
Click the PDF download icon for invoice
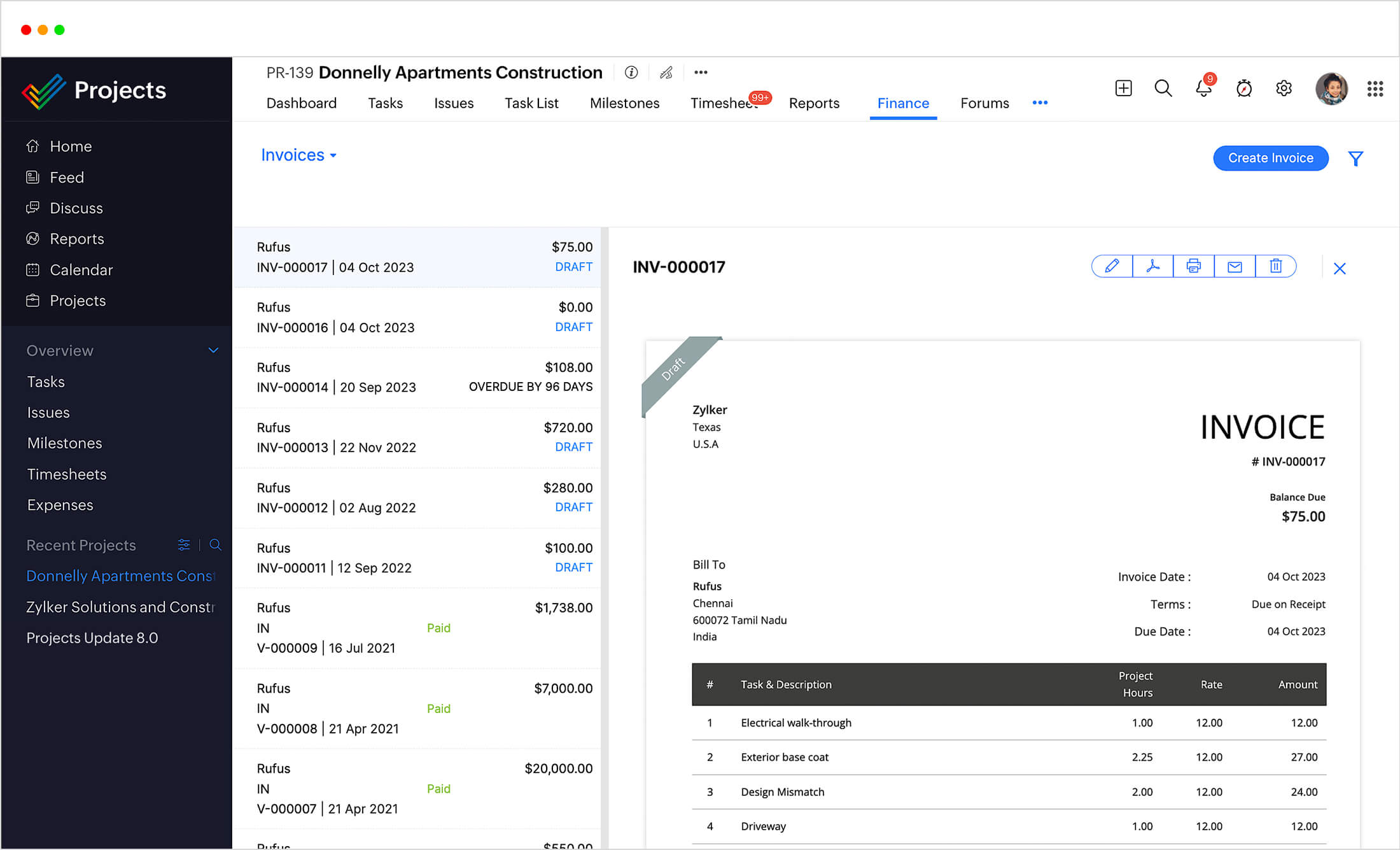point(1152,267)
